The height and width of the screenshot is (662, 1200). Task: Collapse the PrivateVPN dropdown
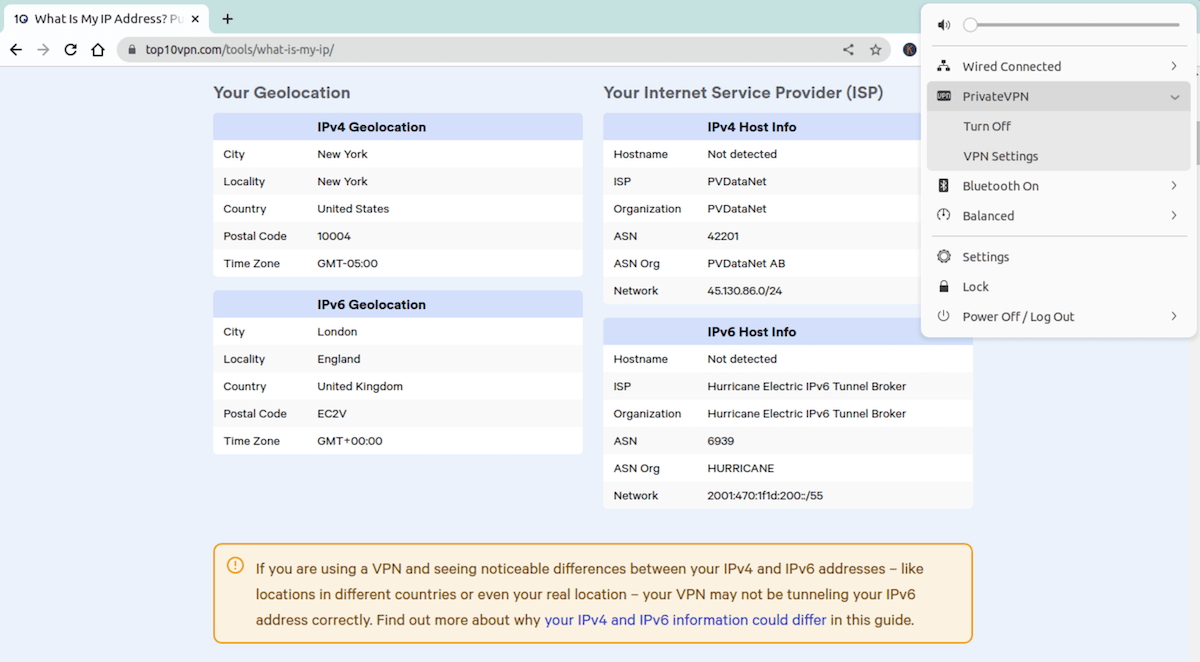(x=1172, y=96)
